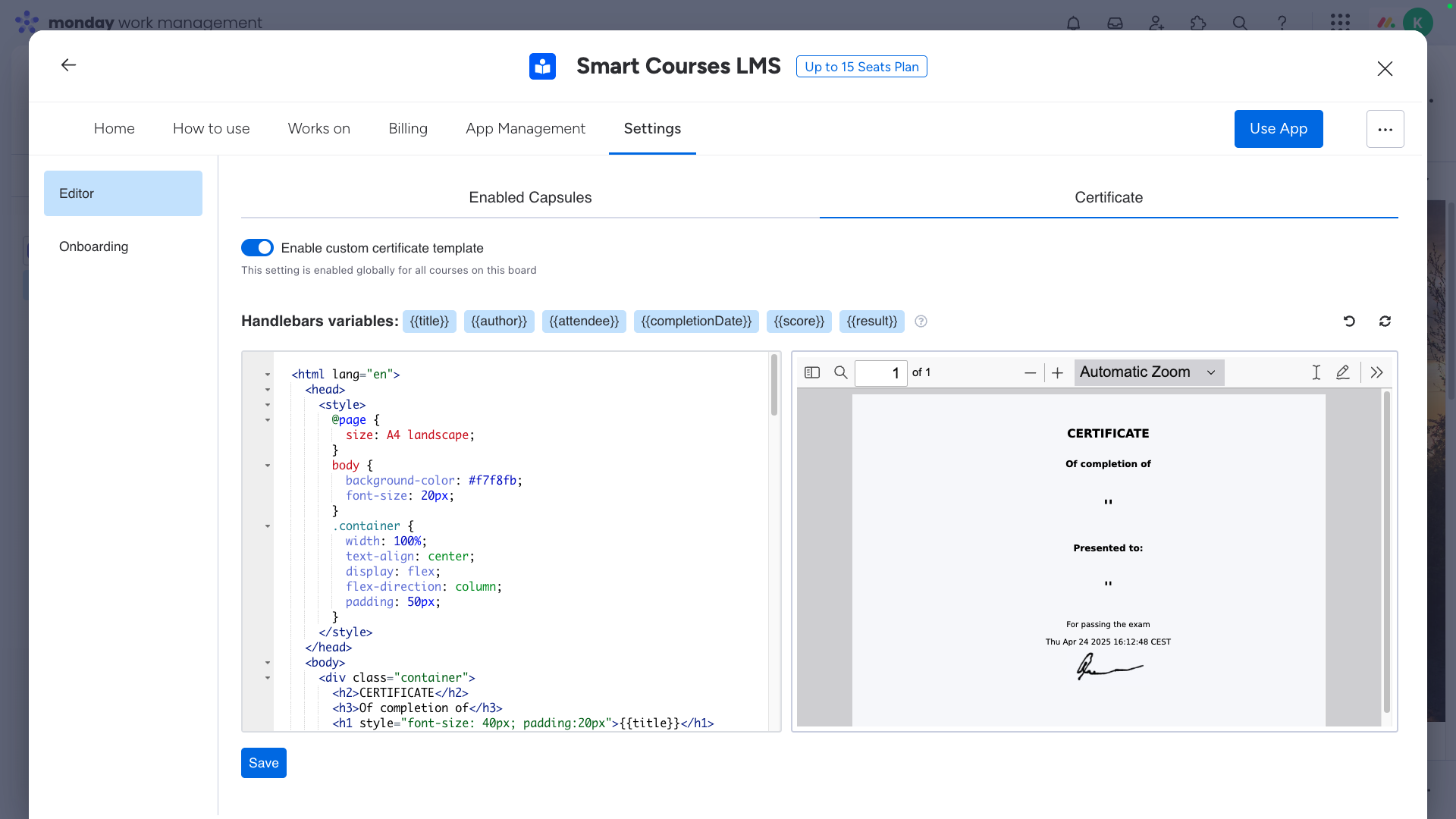Open find in PDF document

point(840,372)
